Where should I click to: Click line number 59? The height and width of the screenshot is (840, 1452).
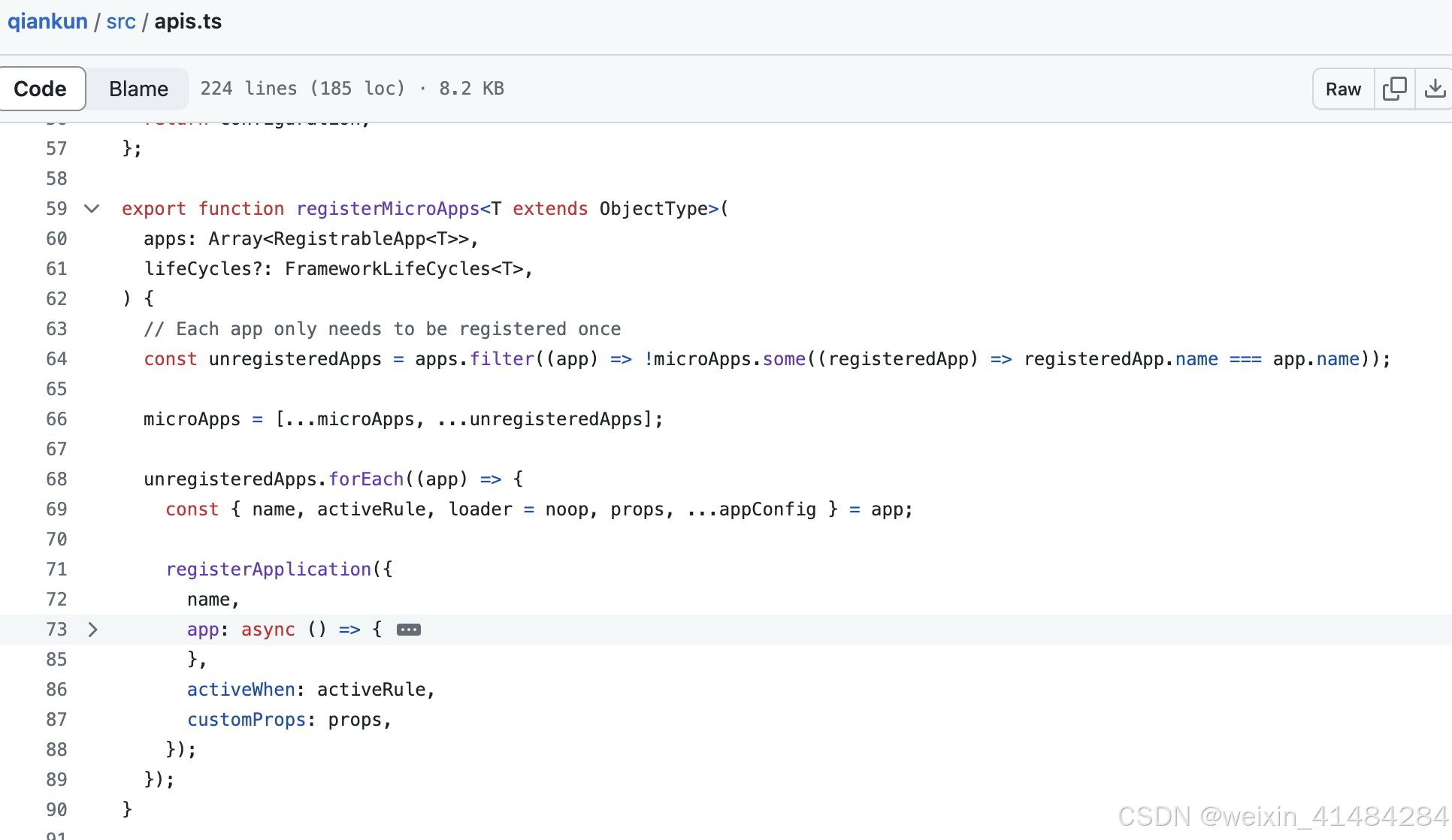[x=56, y=209]
